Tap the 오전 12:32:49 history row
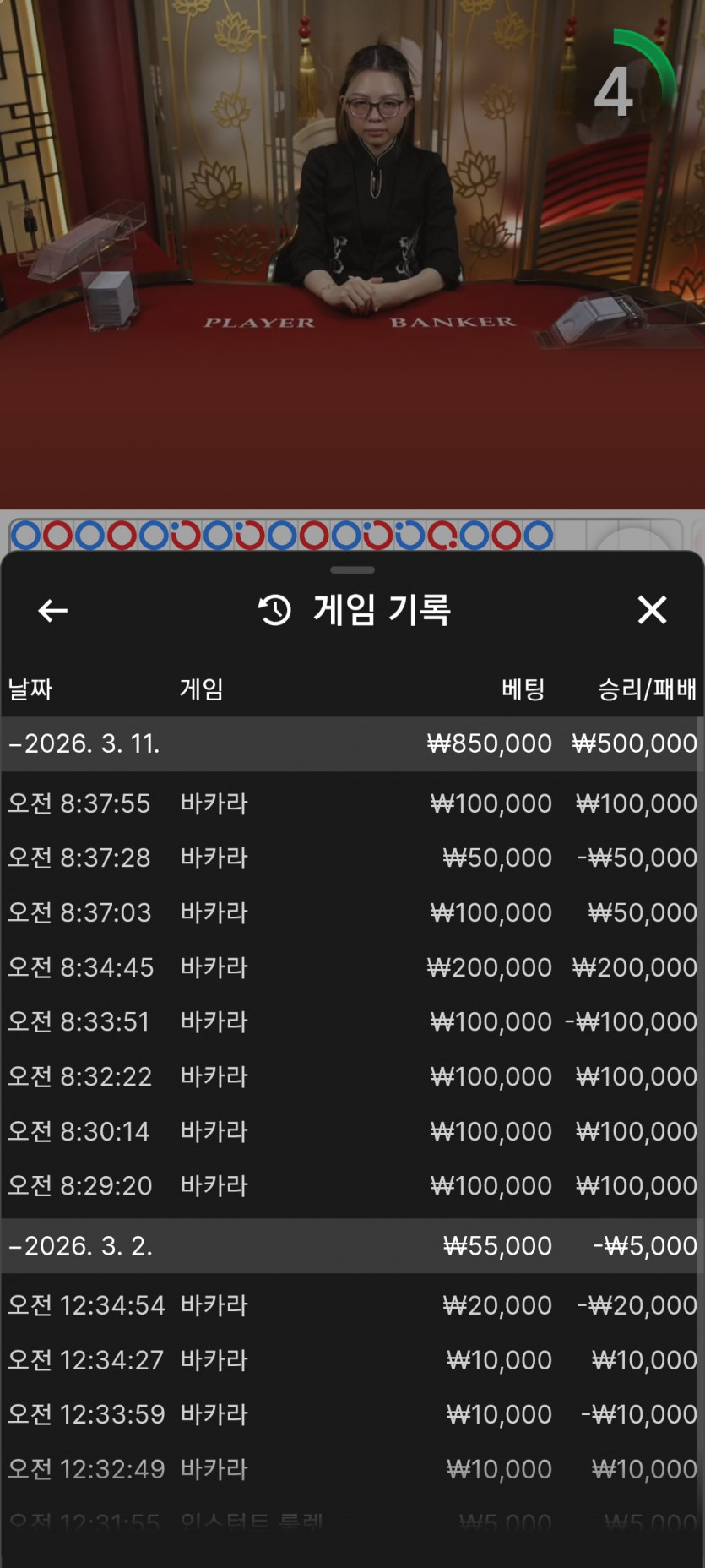Screen dimensions: 705x1568 (x=352, y=1469)
